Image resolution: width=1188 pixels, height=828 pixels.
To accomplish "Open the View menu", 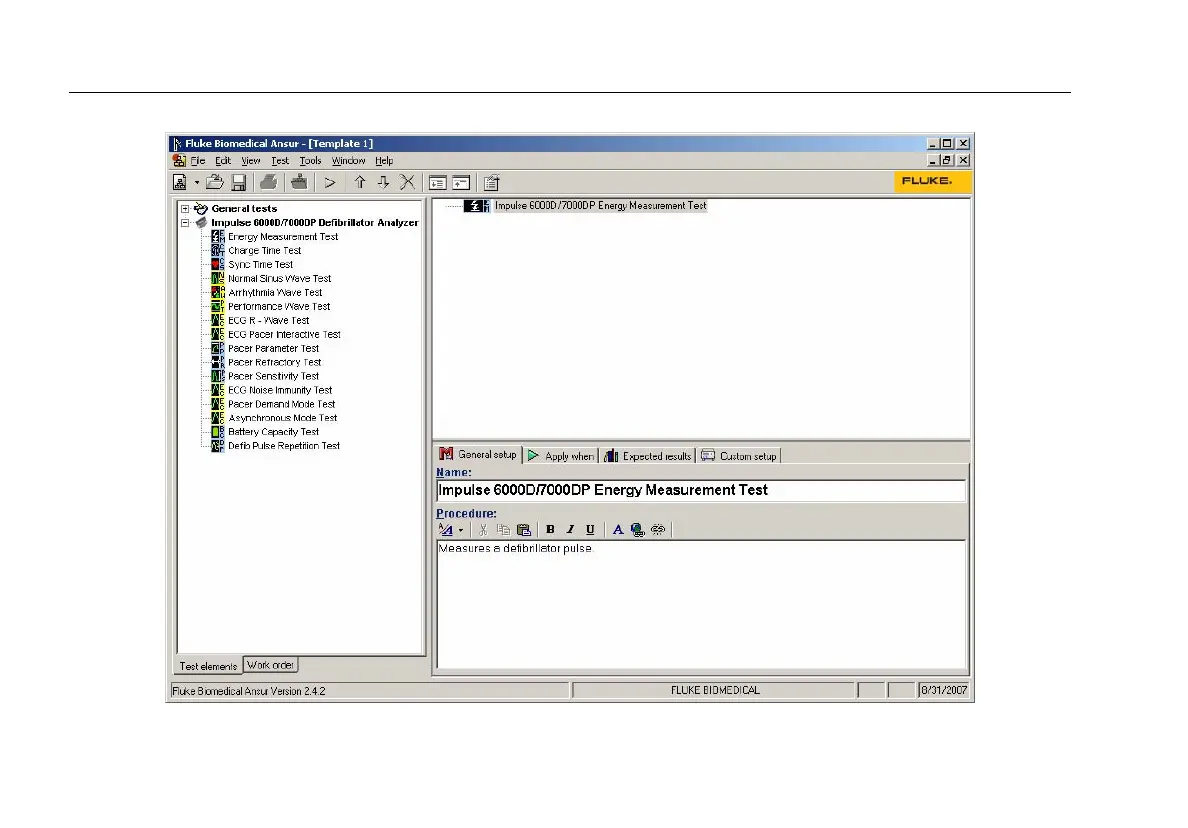I will pos(251,161).
